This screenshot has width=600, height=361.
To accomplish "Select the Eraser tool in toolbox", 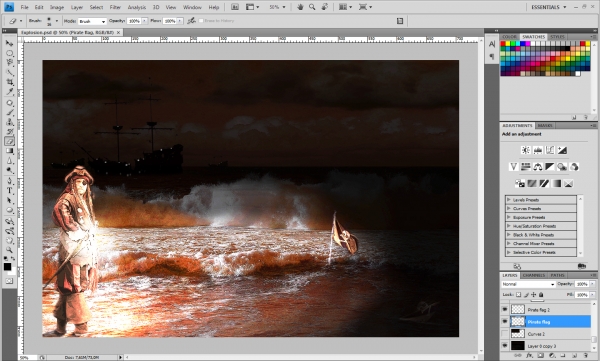I will (x=9, y=141).
